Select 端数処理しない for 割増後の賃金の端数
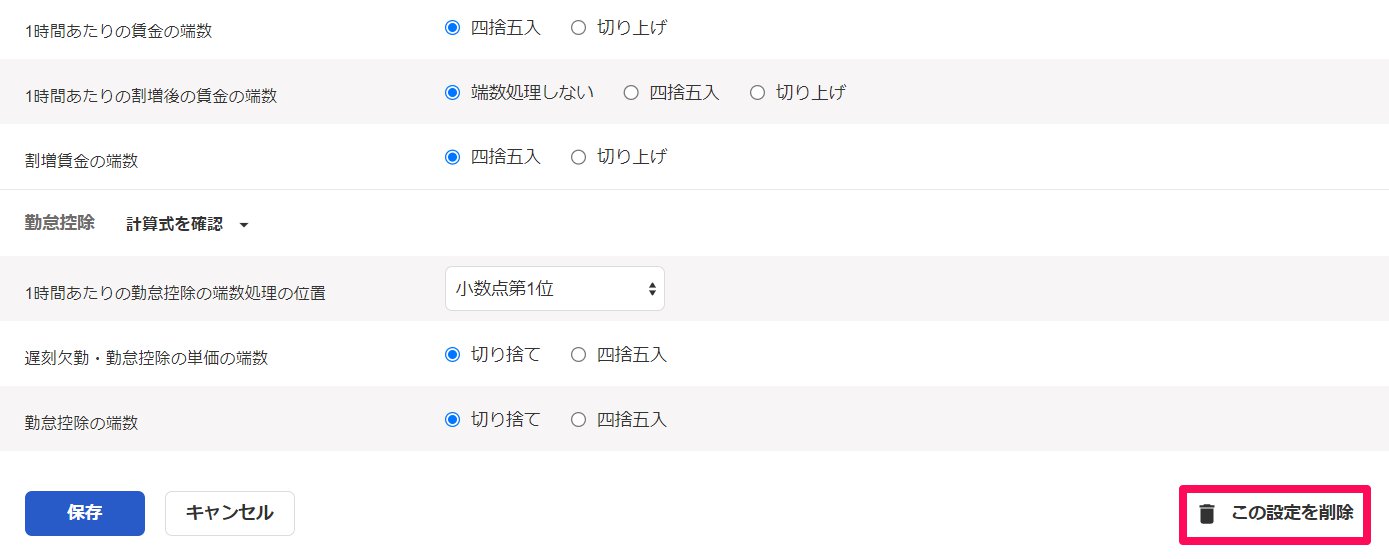 pos(452,93)
